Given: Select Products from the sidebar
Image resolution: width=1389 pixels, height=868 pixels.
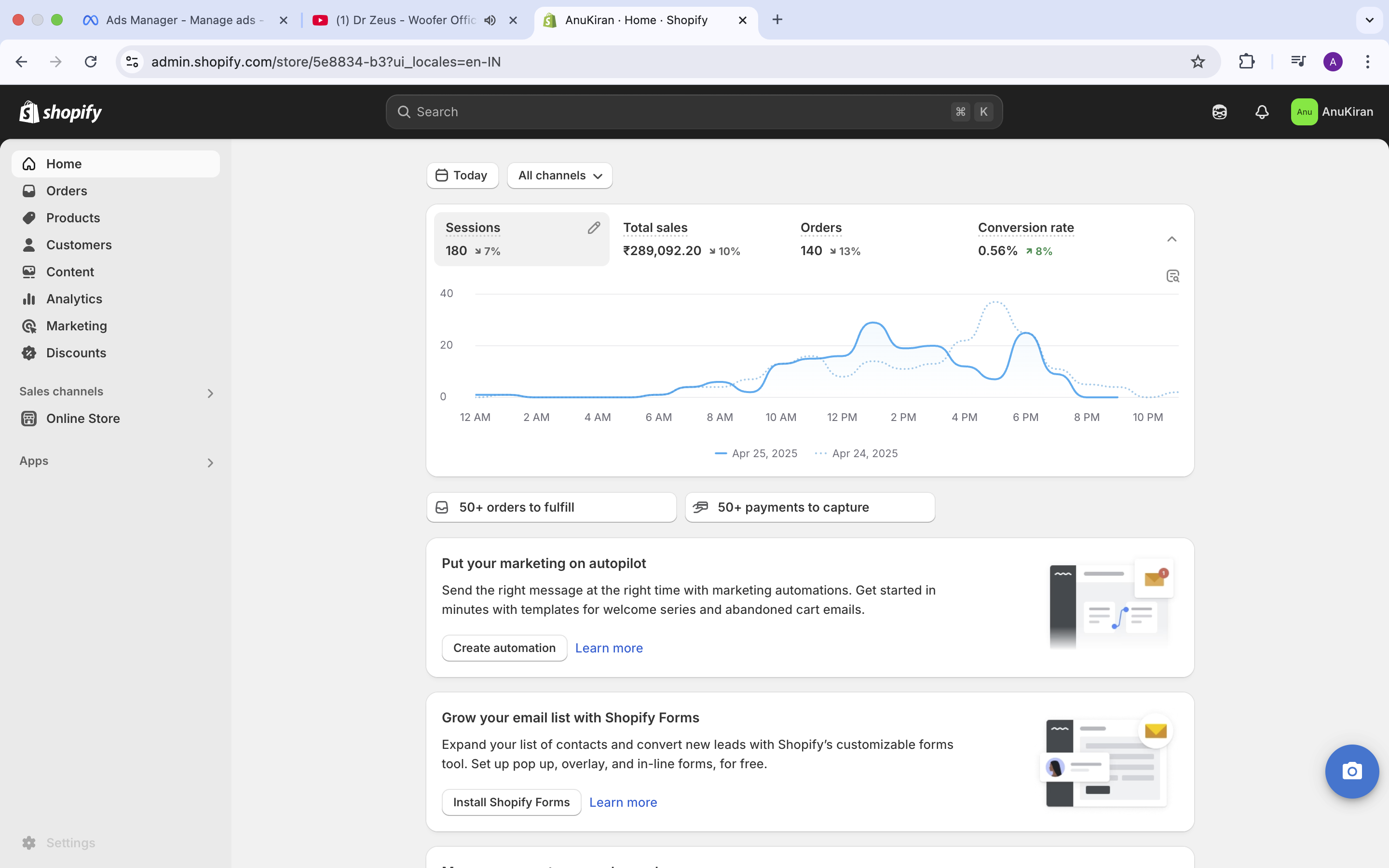Looking at the screenshot, I should click(x=73, y=217).
